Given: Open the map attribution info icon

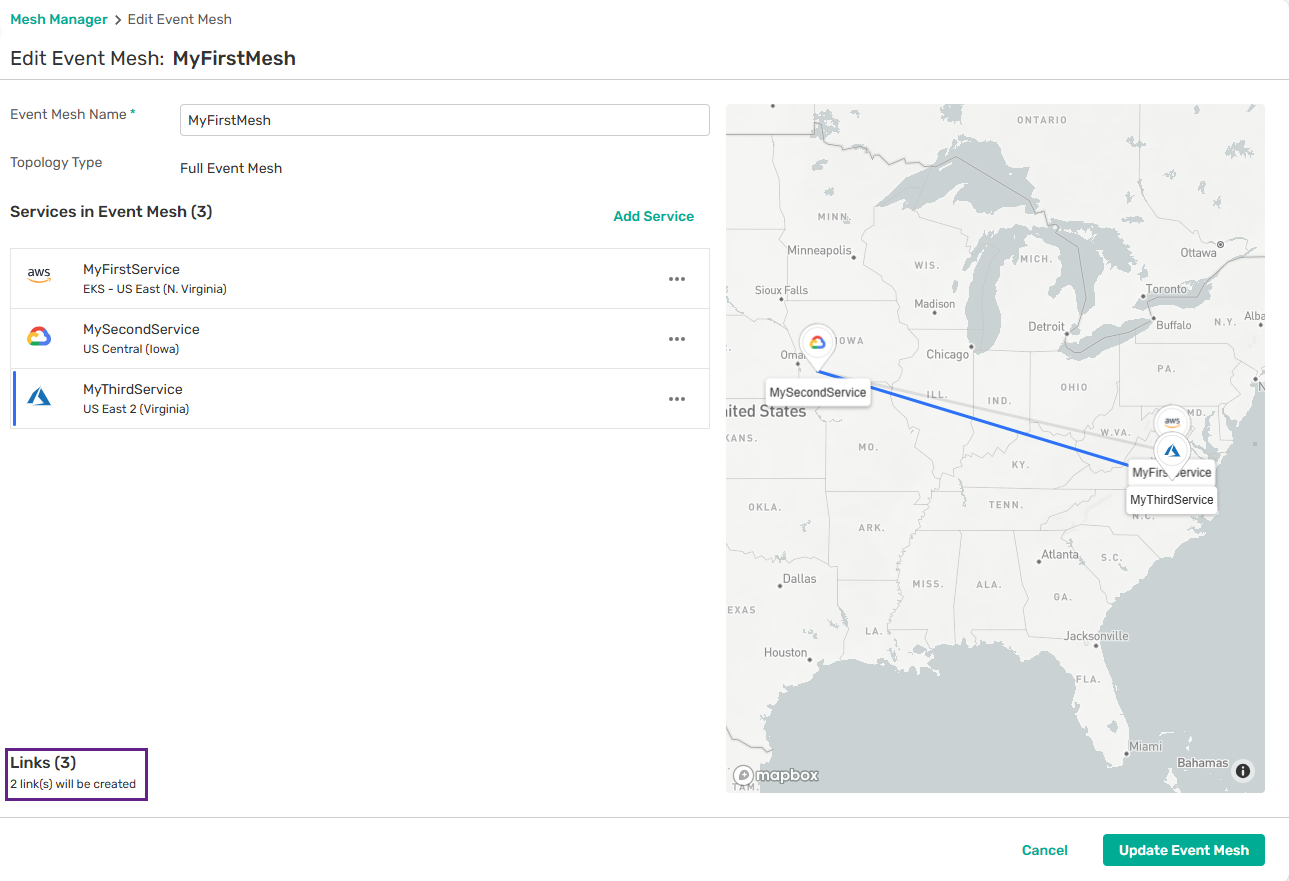Looking at the screenshot, I should (x=1243, y=770).
